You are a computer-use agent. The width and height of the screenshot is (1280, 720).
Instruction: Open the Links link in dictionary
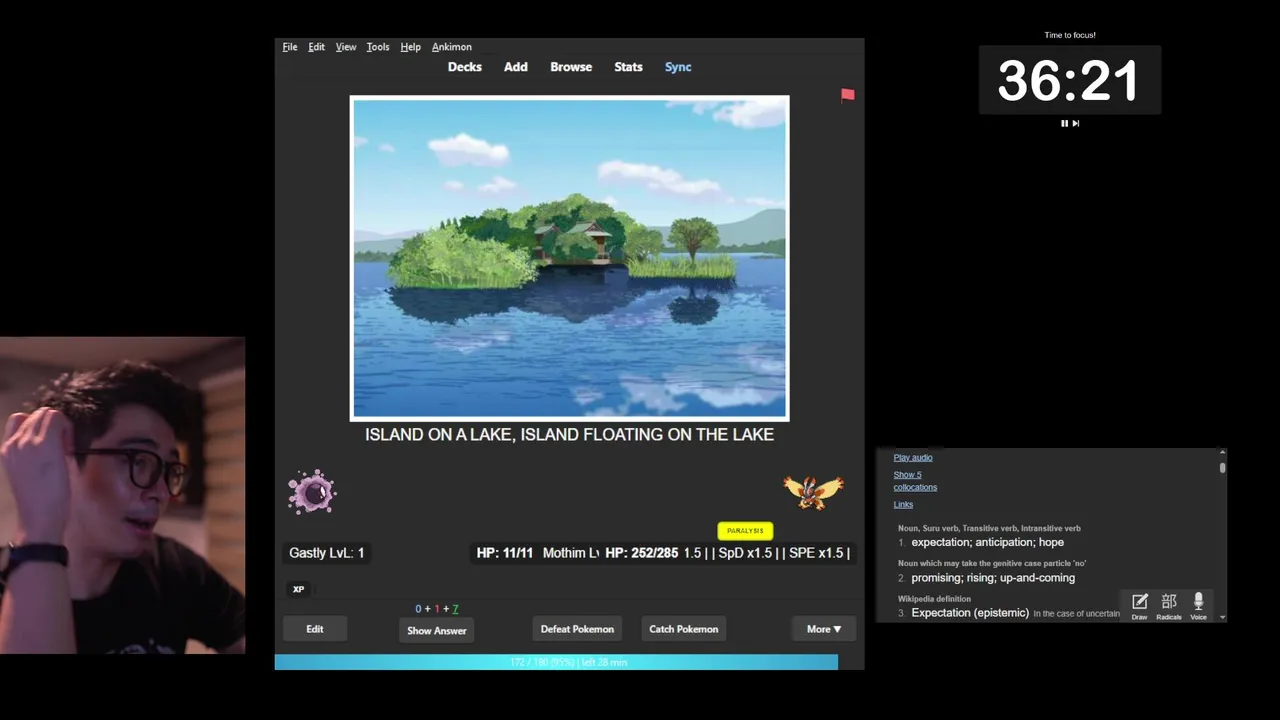903,504
